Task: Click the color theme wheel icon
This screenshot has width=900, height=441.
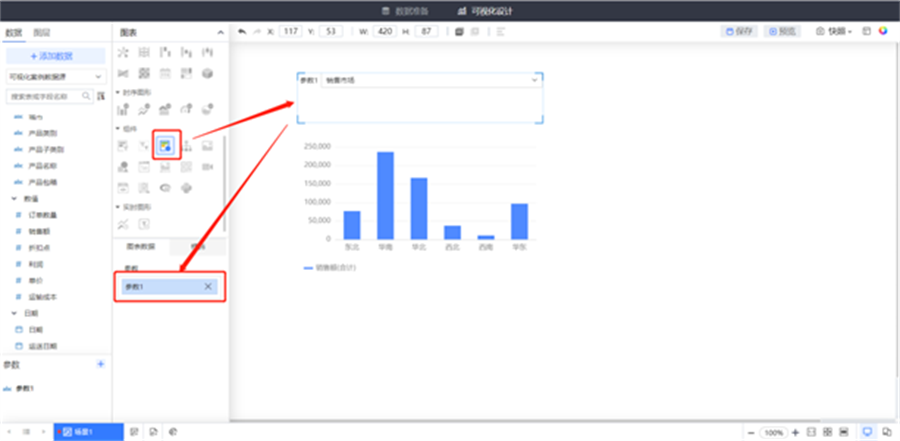Action: pos(883,31)
